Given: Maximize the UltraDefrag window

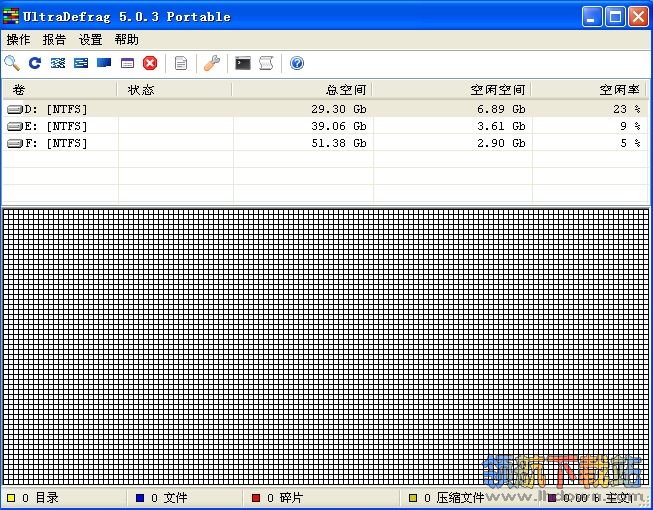Looking at the screenshot, I should (615, 17).
